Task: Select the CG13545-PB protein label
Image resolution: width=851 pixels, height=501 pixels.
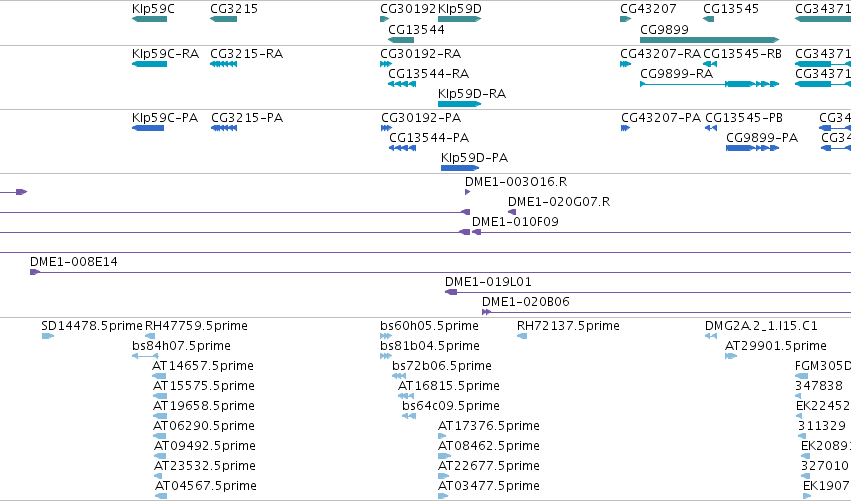Action: 744,118
